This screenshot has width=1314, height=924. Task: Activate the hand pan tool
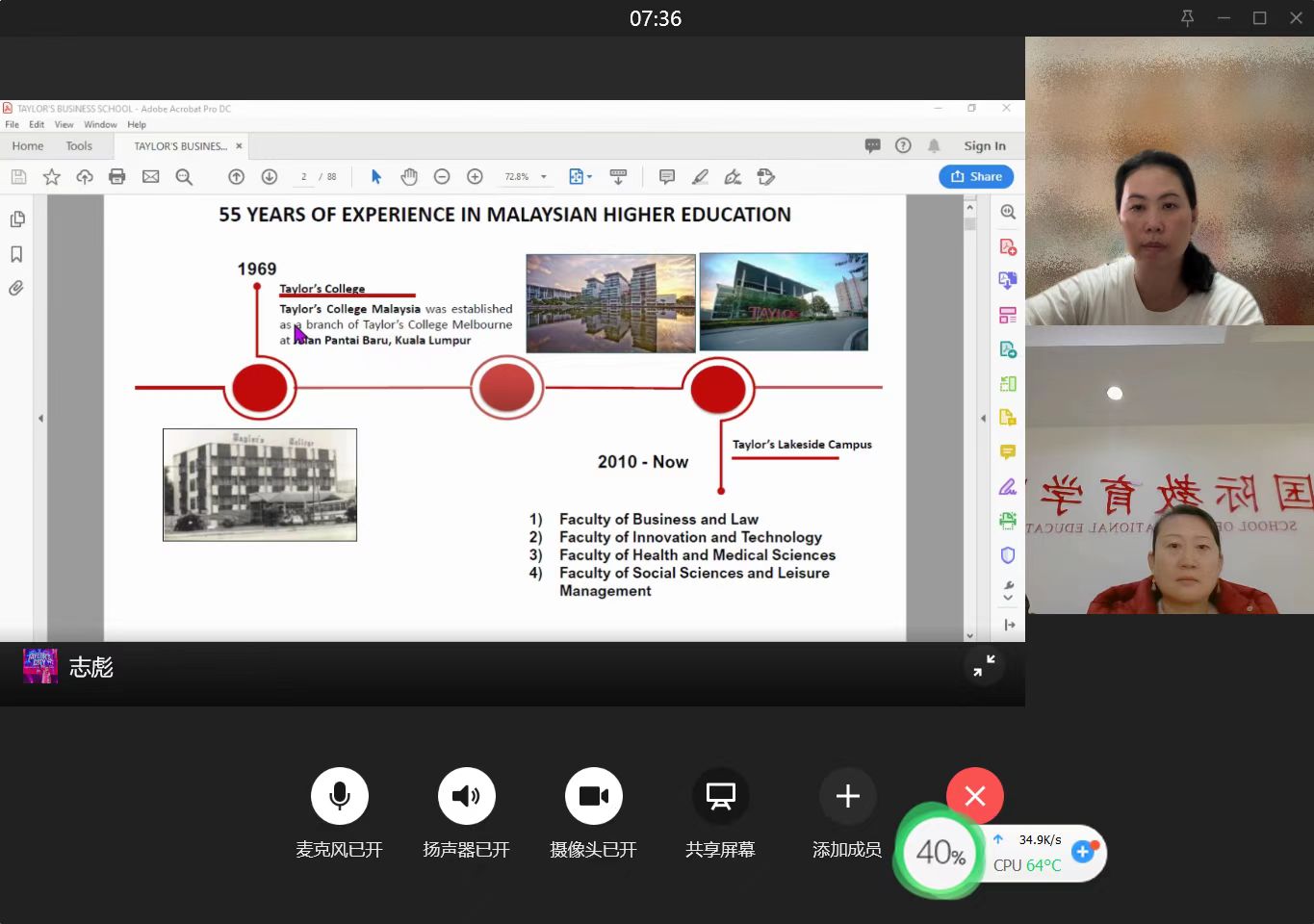[x=409, y=177]
